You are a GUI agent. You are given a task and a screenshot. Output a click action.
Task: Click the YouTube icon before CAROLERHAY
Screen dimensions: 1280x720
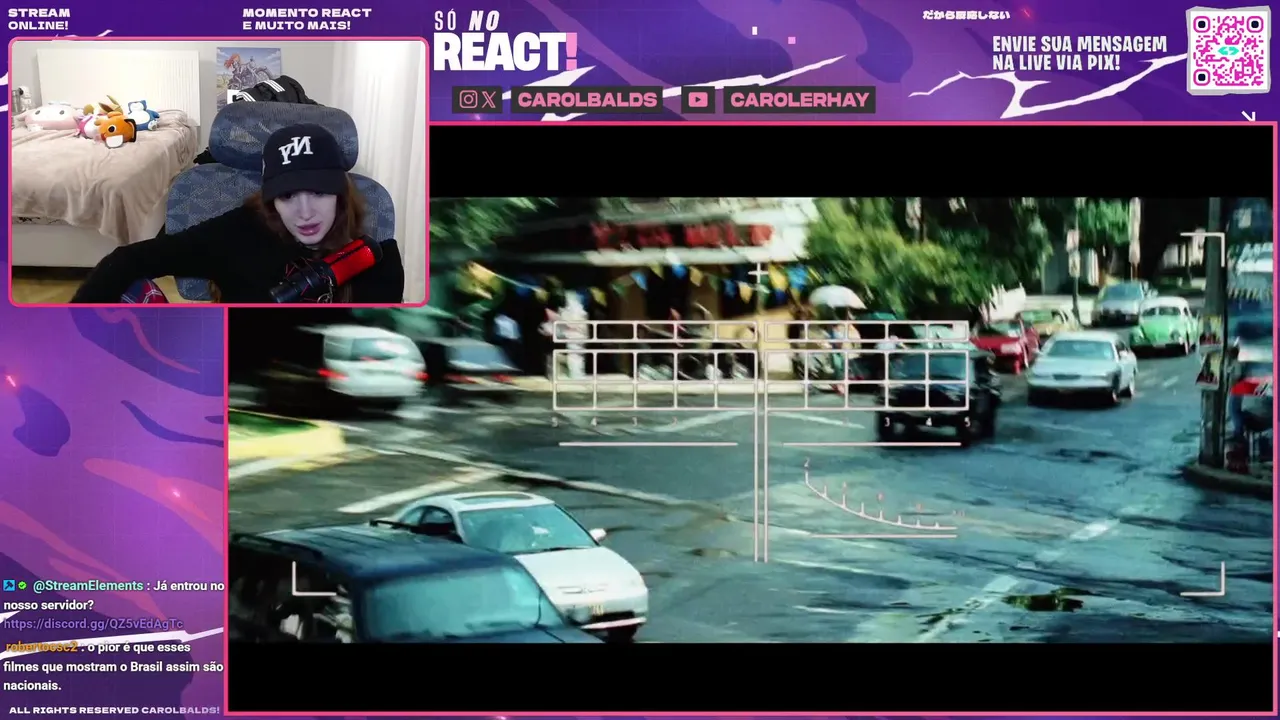tap(698, 99)
